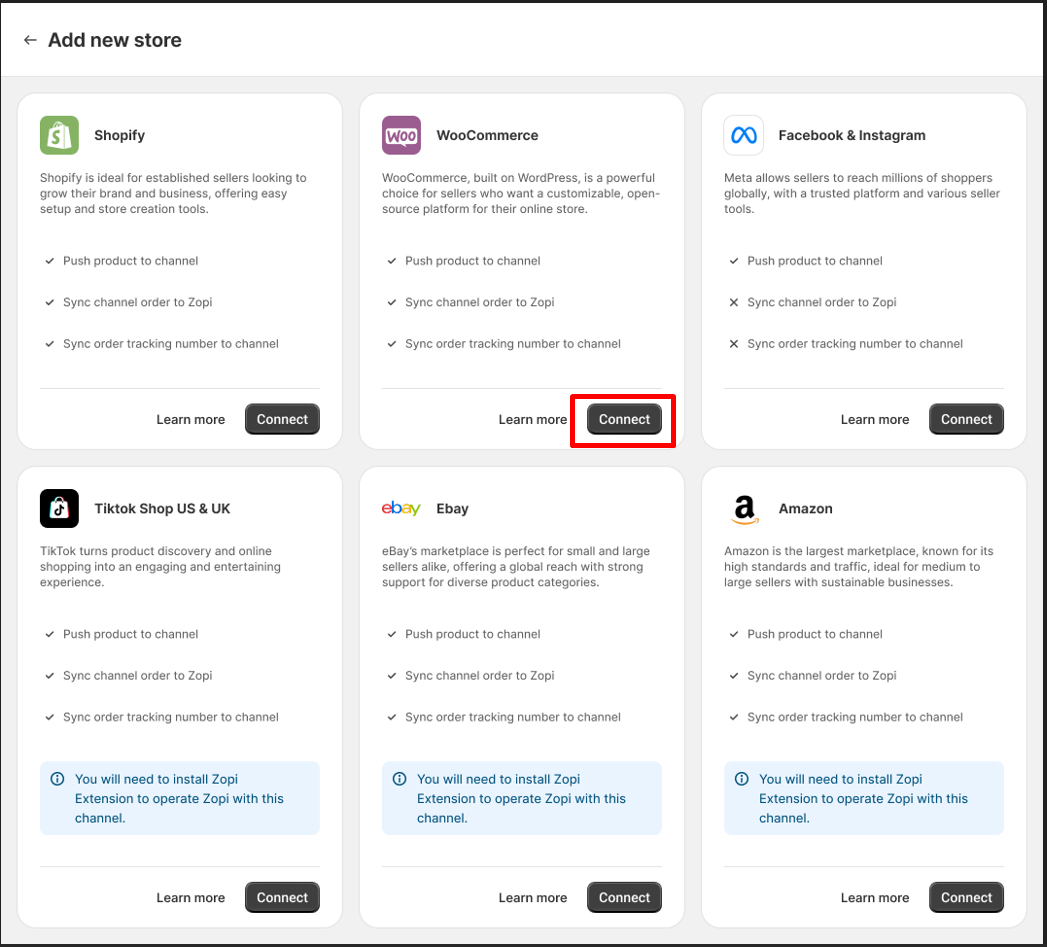The image size is (1047, 947).
Task: Click eBay's marketplace description text
Action: (515, 567)
